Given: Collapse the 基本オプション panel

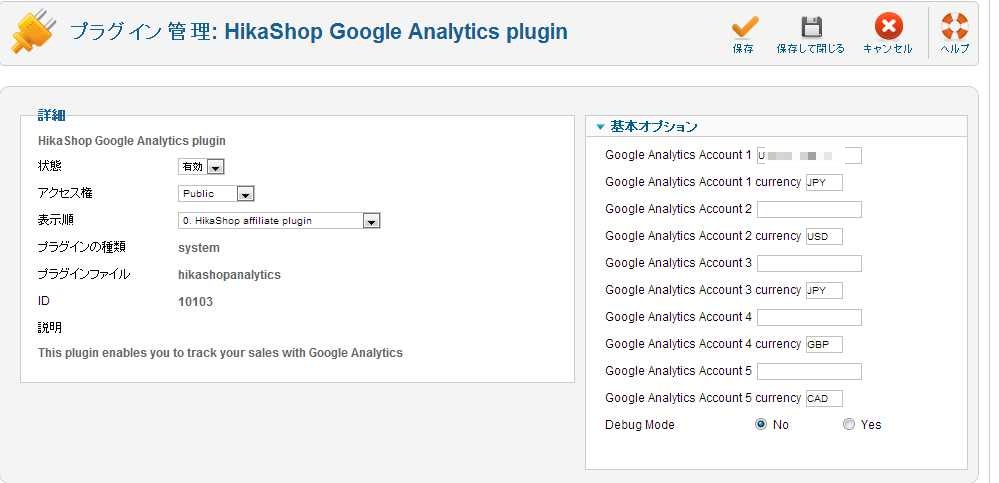Looking at the screenshot, I should pos(647,127).
